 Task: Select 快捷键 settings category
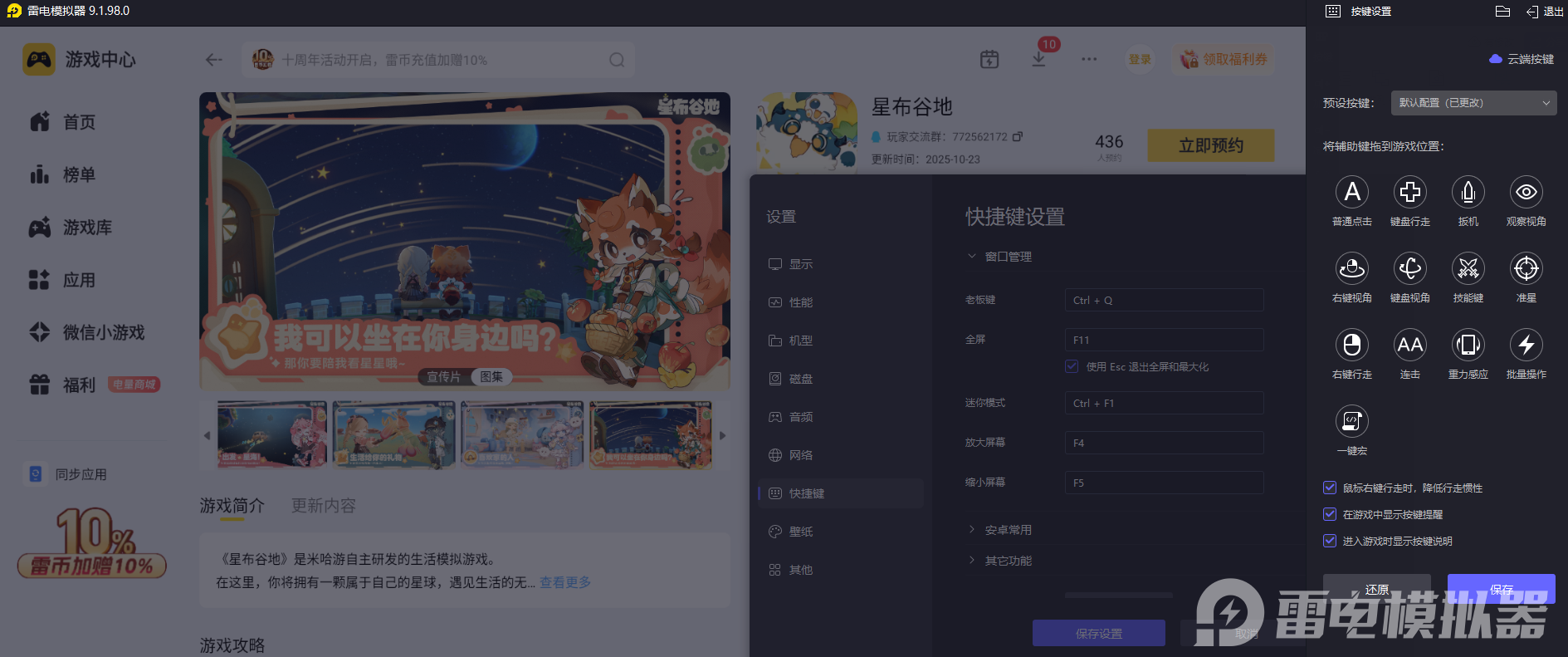point(841,493)
